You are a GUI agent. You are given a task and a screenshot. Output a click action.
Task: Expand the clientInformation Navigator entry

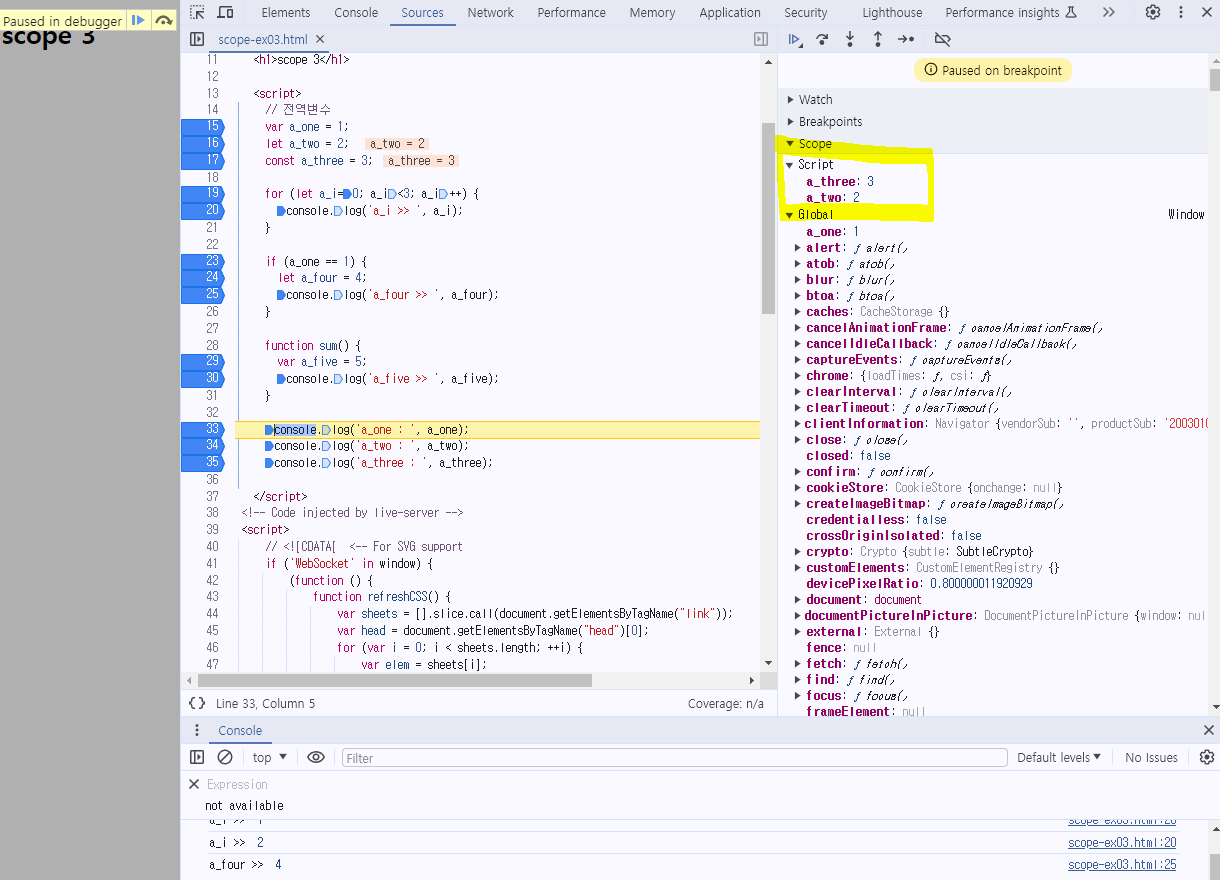797,423
